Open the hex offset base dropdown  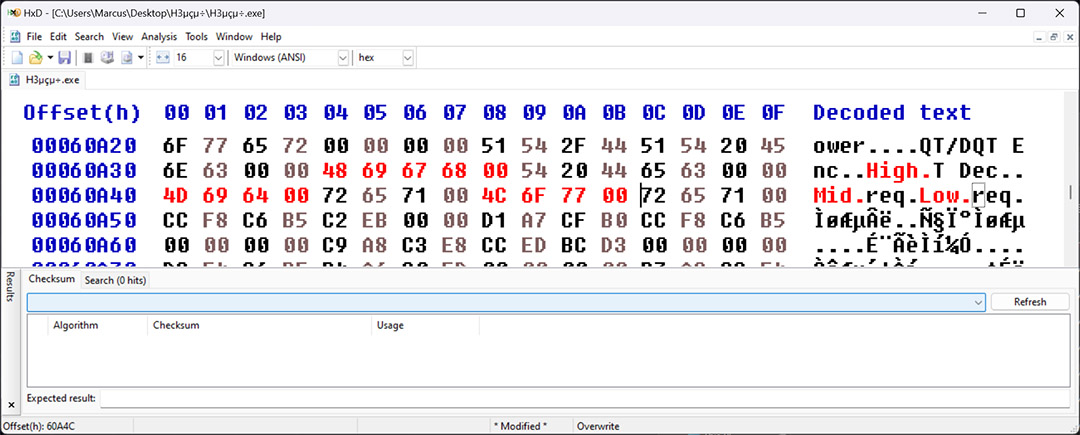coord(407,58)
